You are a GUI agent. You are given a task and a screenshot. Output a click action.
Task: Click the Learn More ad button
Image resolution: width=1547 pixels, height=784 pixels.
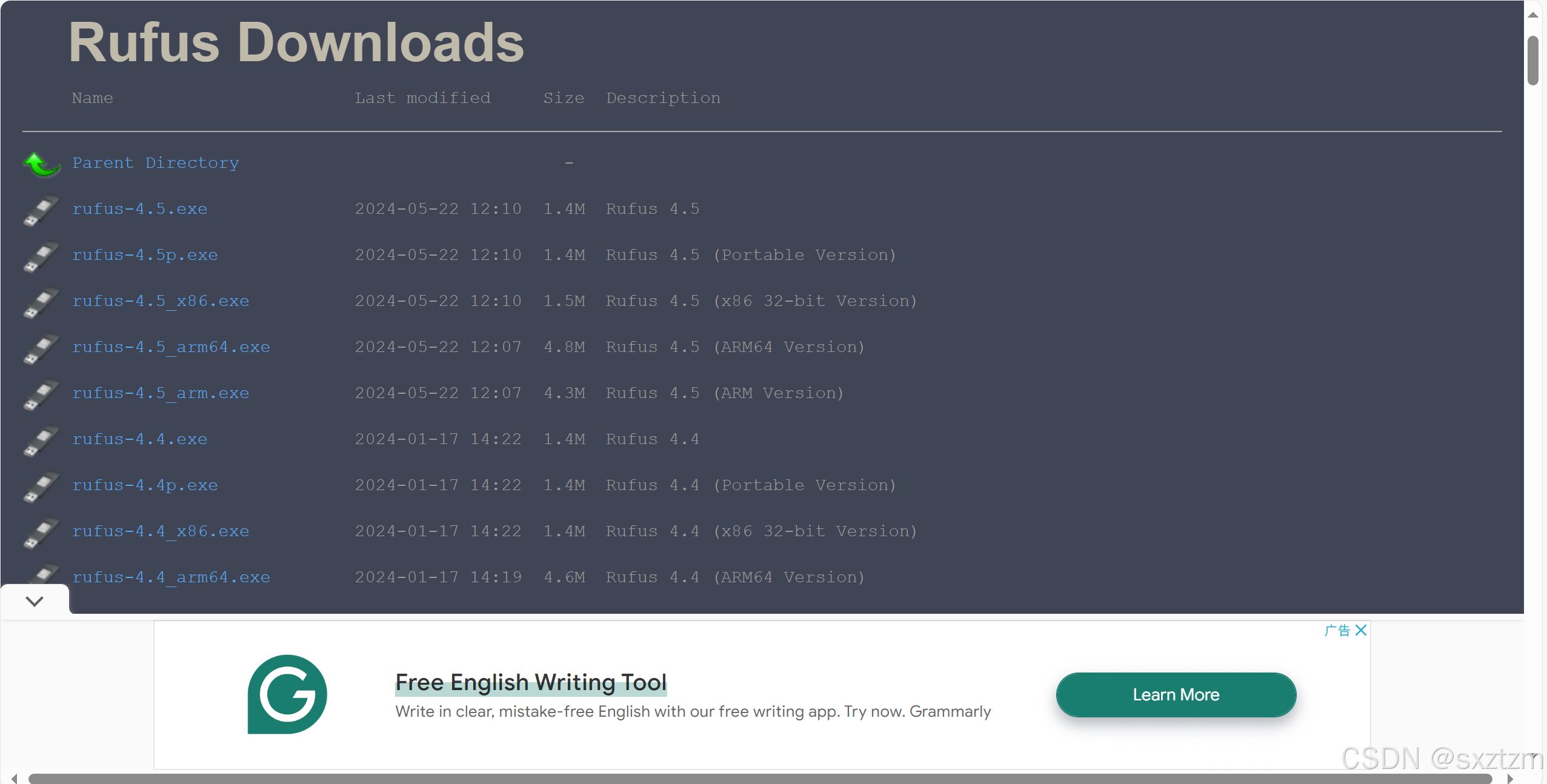point(1176,695)
